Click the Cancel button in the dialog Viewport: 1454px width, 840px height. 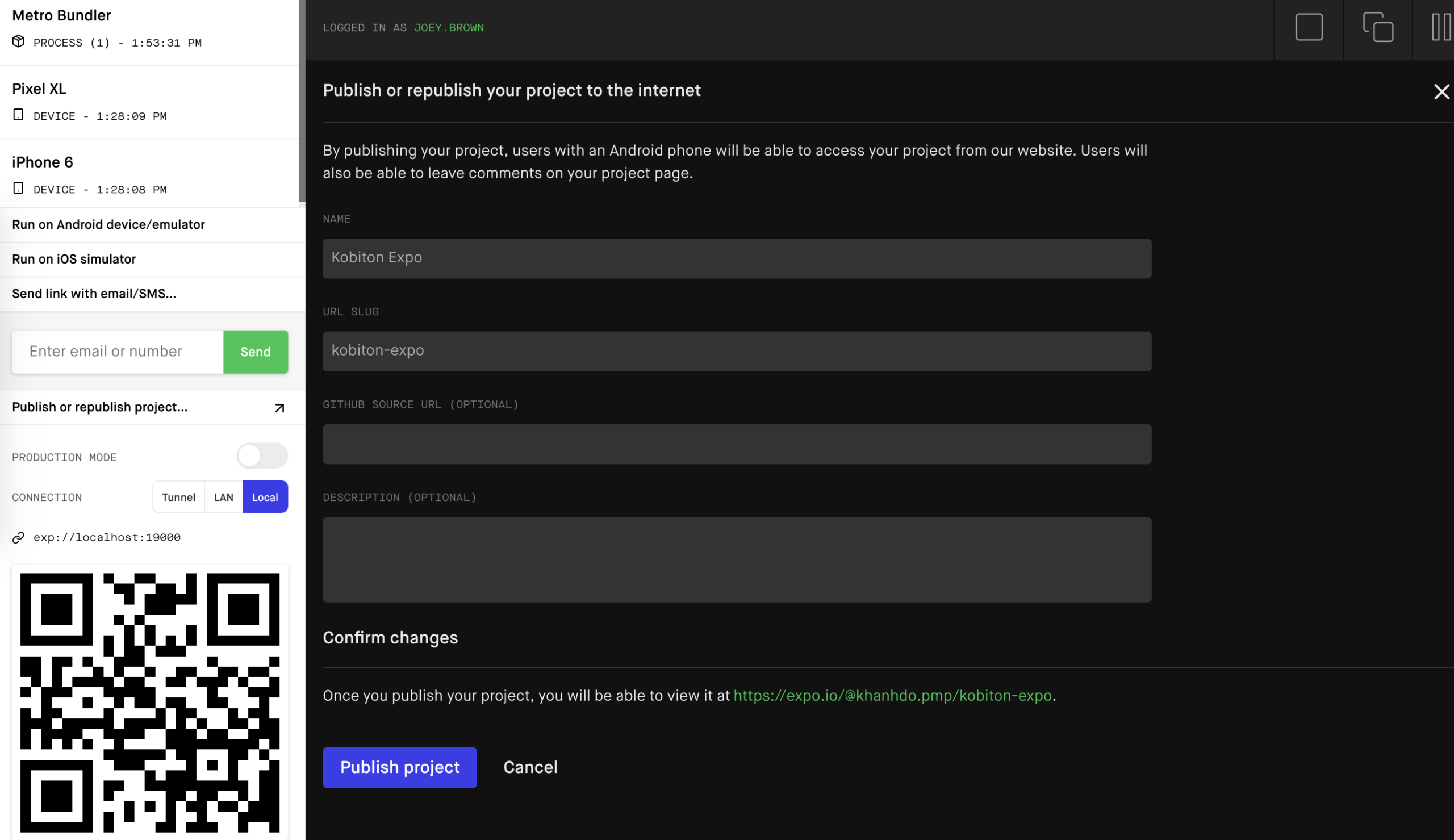(529, 767)
